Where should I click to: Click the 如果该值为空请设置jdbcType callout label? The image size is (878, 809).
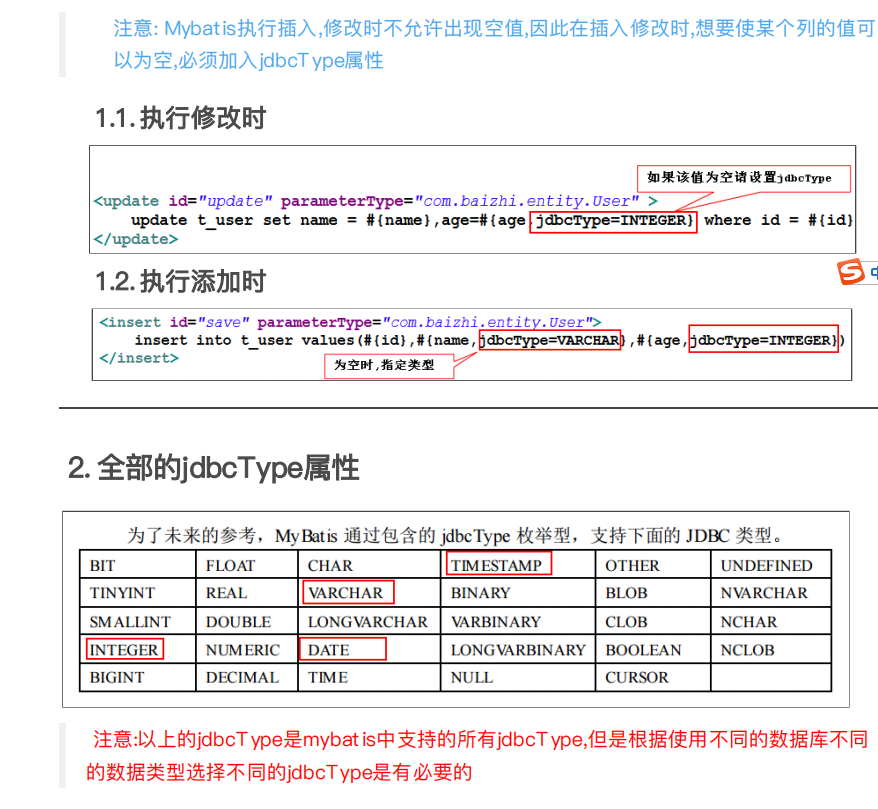point(744,178)
